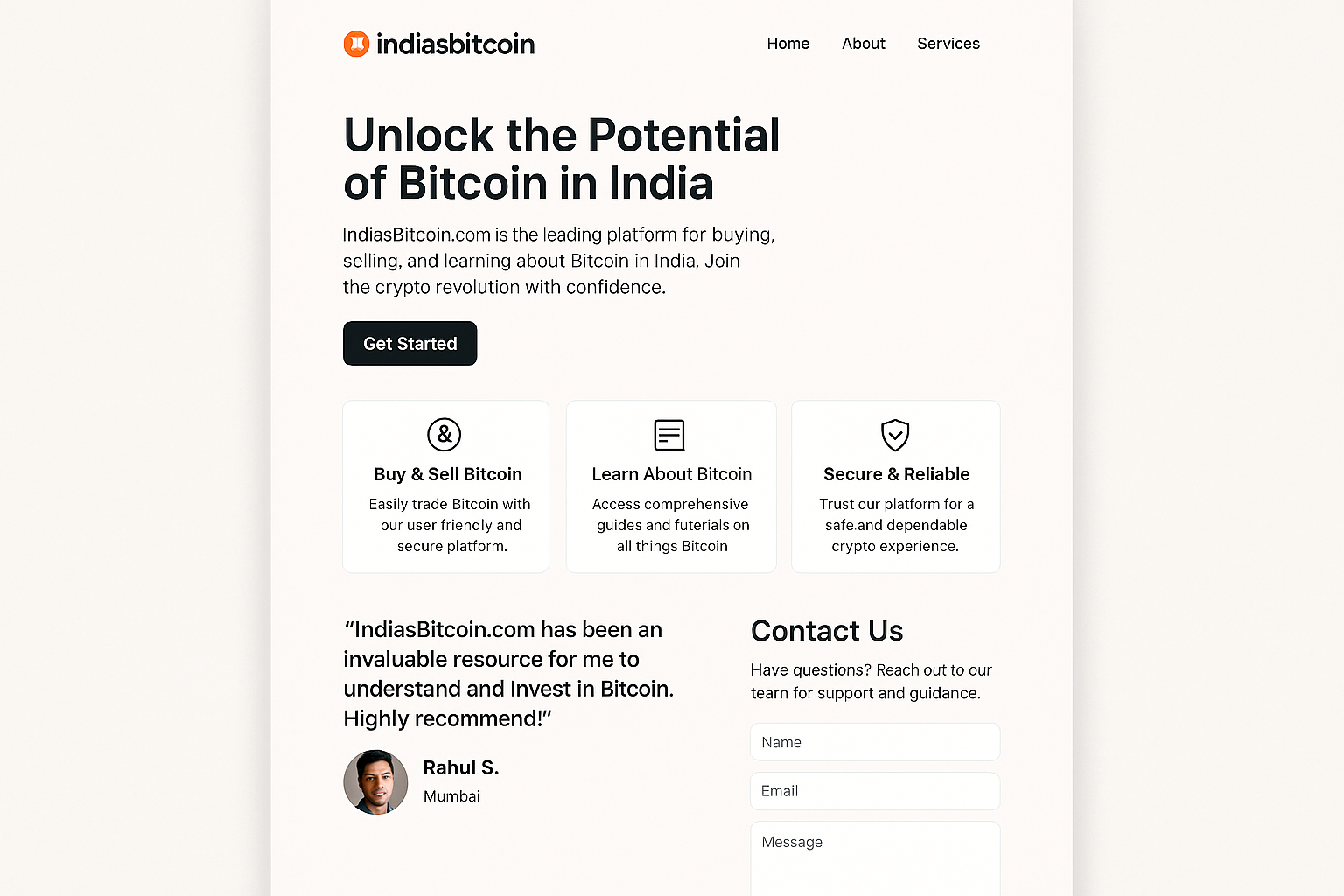This screenshot has width=1344, height=896.
Task: Click the Contact Us heading
Action: pos(826,631)
